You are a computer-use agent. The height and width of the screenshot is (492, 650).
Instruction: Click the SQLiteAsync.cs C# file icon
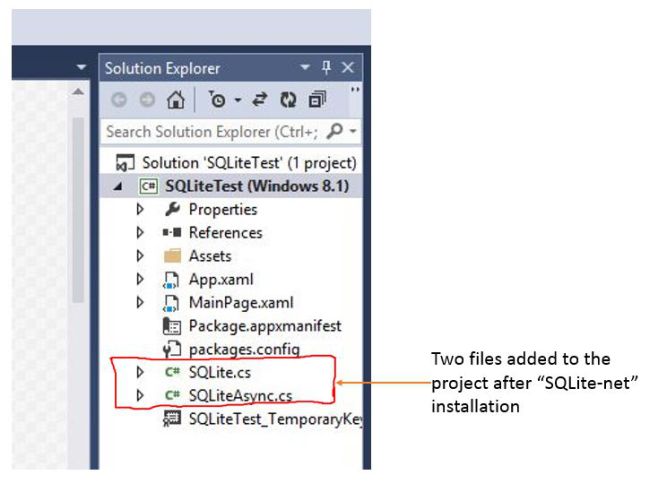point(172,395)
